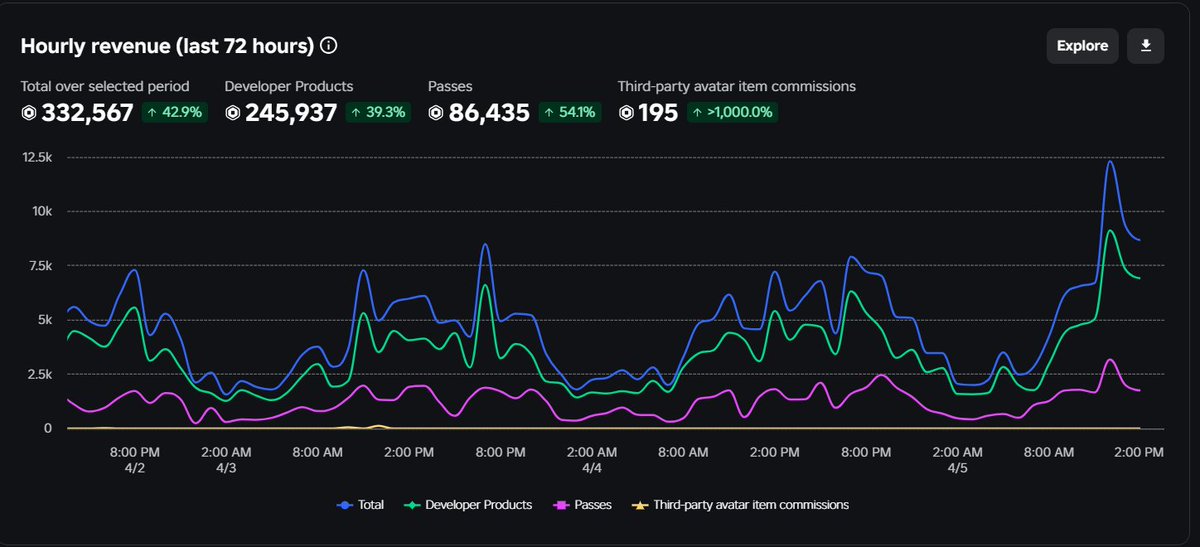Click the Developer Products value 245,937
The height and width of the screenshot is (547, 1200).
coord(291,113)
